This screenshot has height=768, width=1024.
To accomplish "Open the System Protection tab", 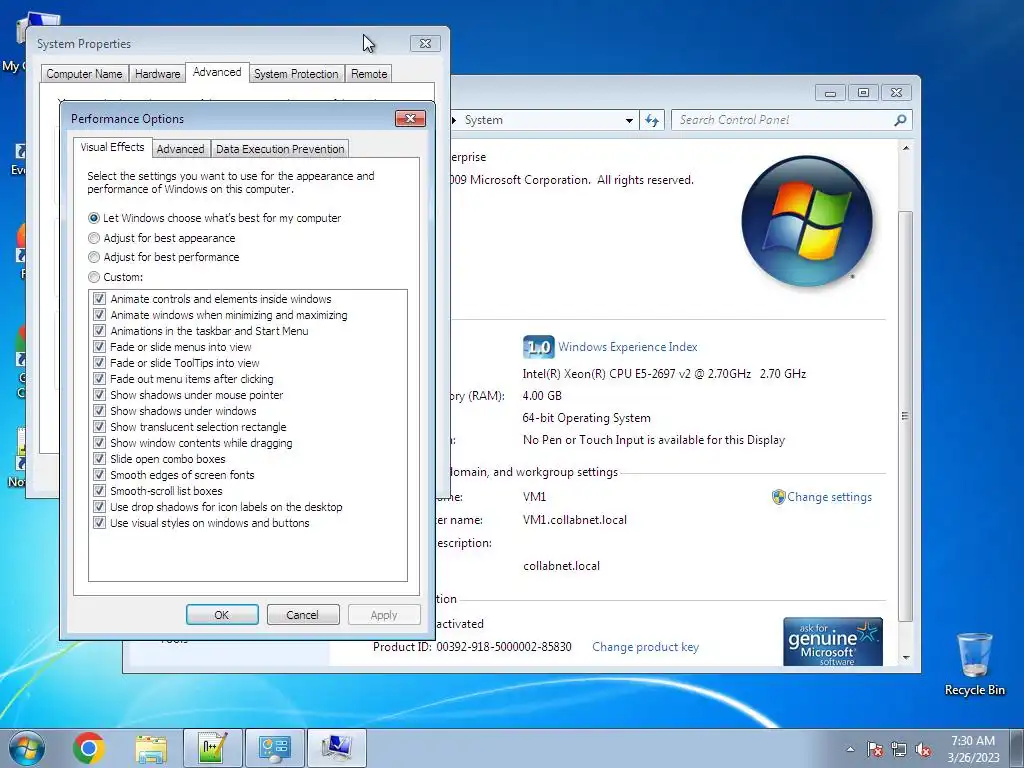I will tap(296, 74).
